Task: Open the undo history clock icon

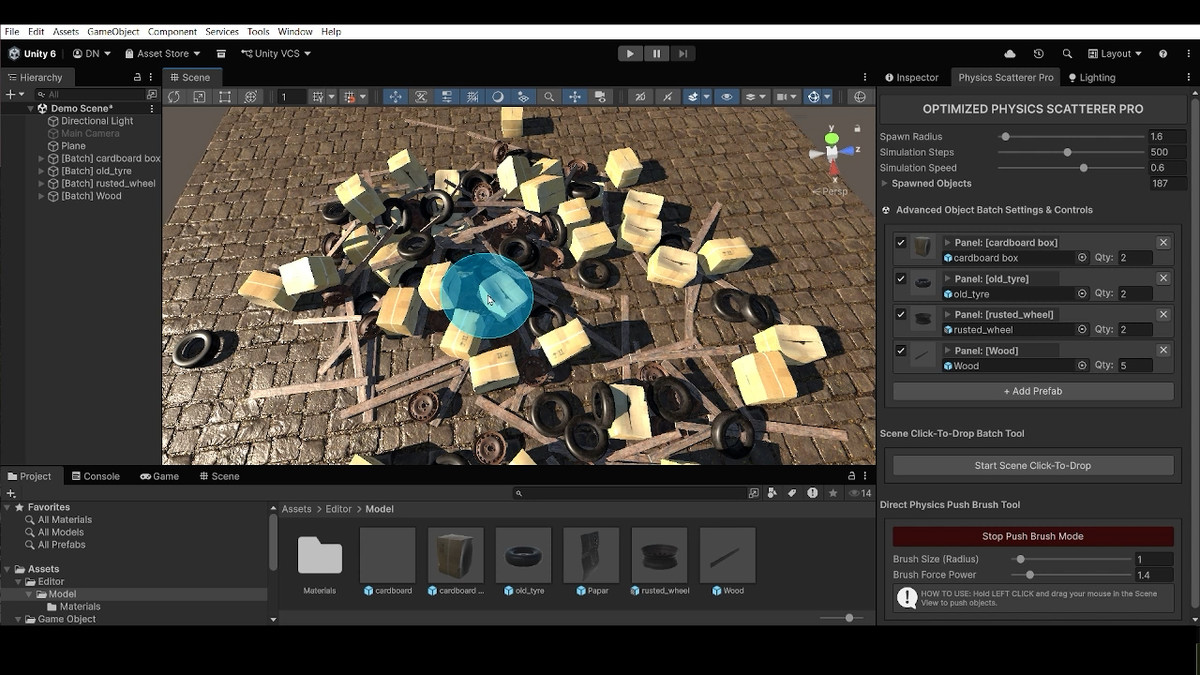Action: tap(1039, 54)
